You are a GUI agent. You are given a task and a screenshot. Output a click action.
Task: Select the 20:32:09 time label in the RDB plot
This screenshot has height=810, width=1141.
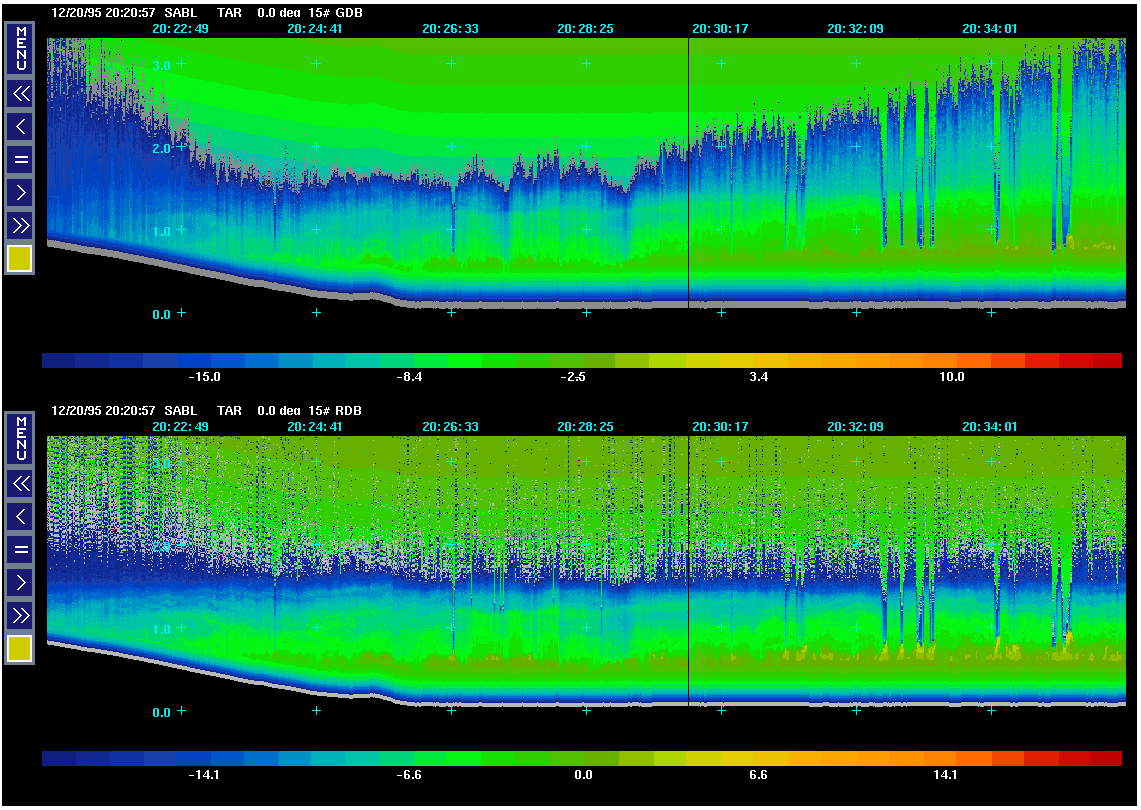855,426
